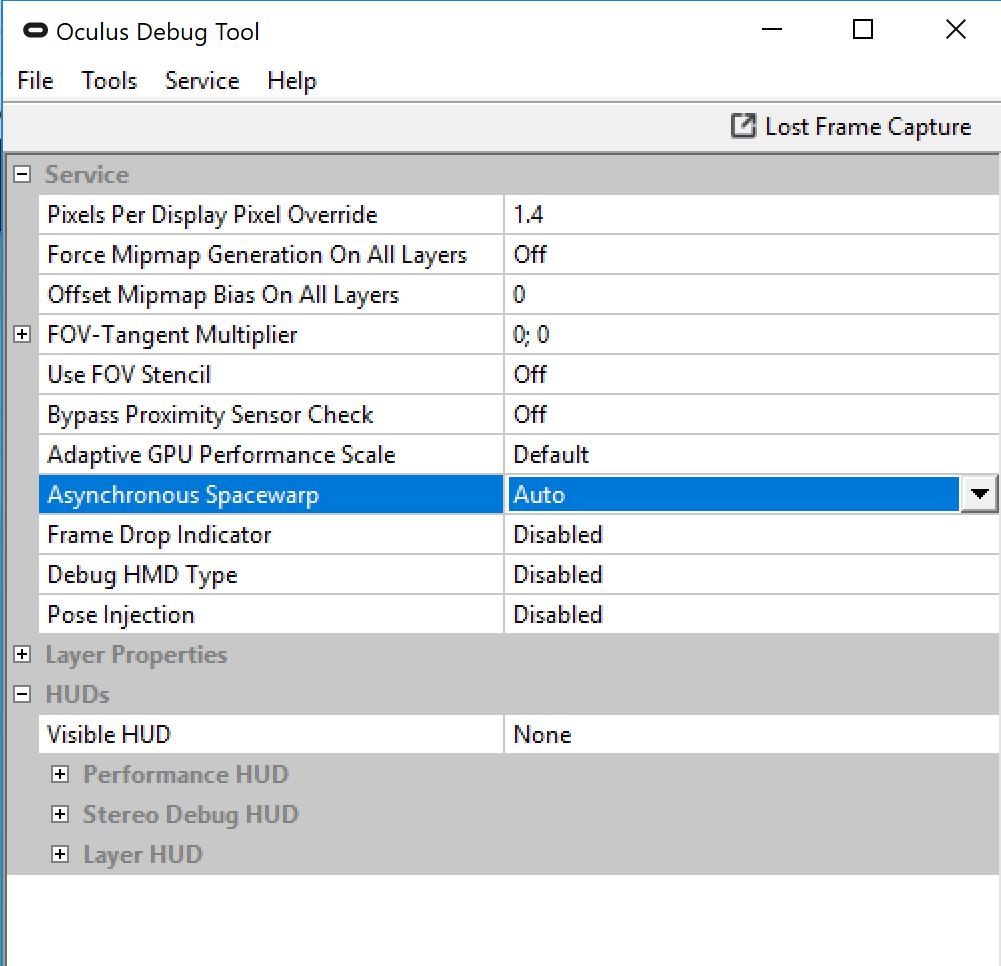Open the Service menu
The height and width of the screenshot is (966, 1001).
[x=201, y=81]
